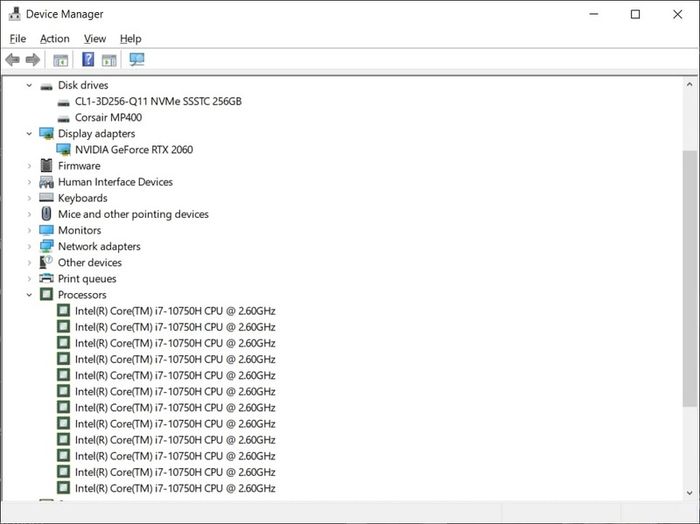Viewport: 700px width, 524px height.
Task: Click the Processors category icon
Action: [x=46, y=294]
